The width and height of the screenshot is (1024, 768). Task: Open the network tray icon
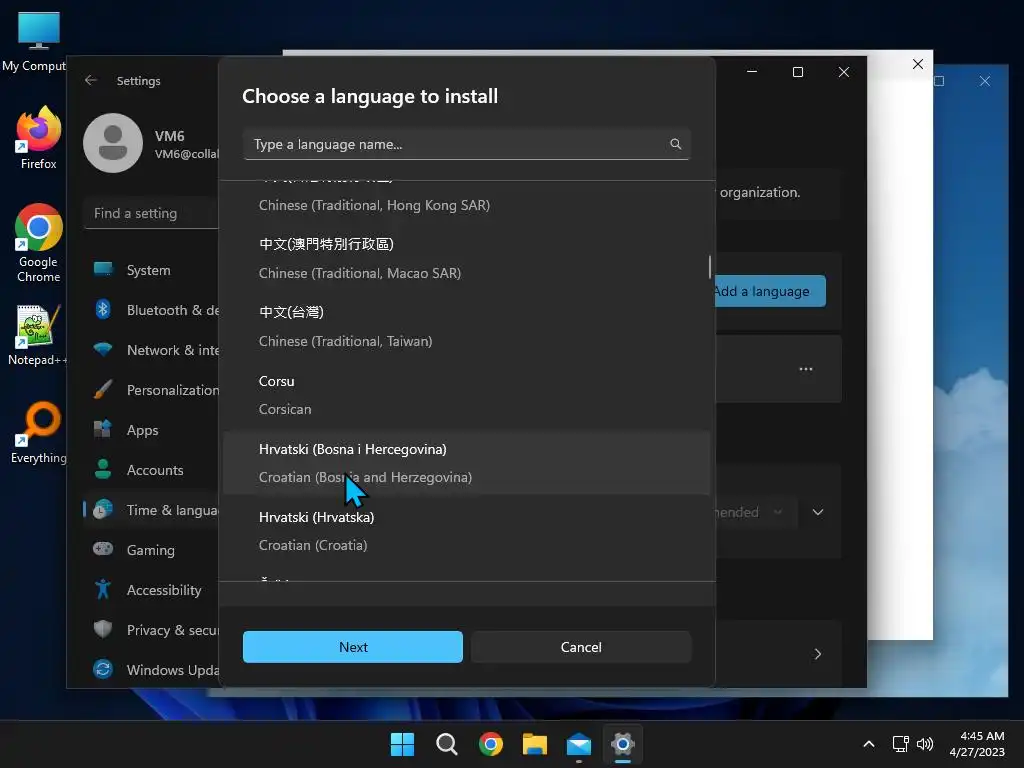pyautogui.click(x=901, y=744)
